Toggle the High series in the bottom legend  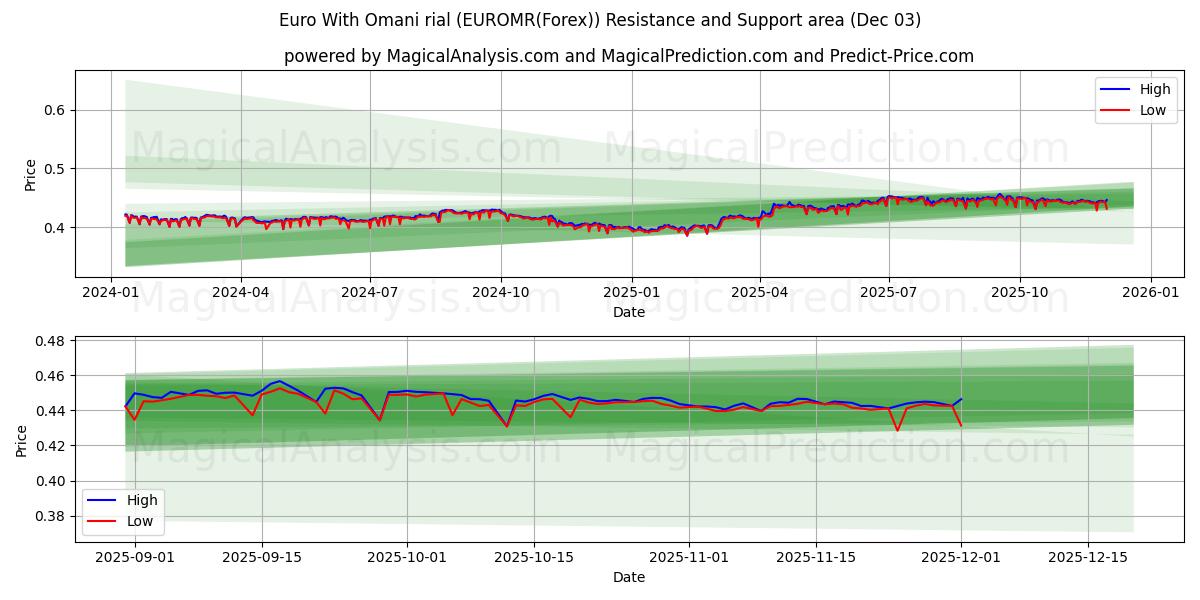(x=141, y=501)
